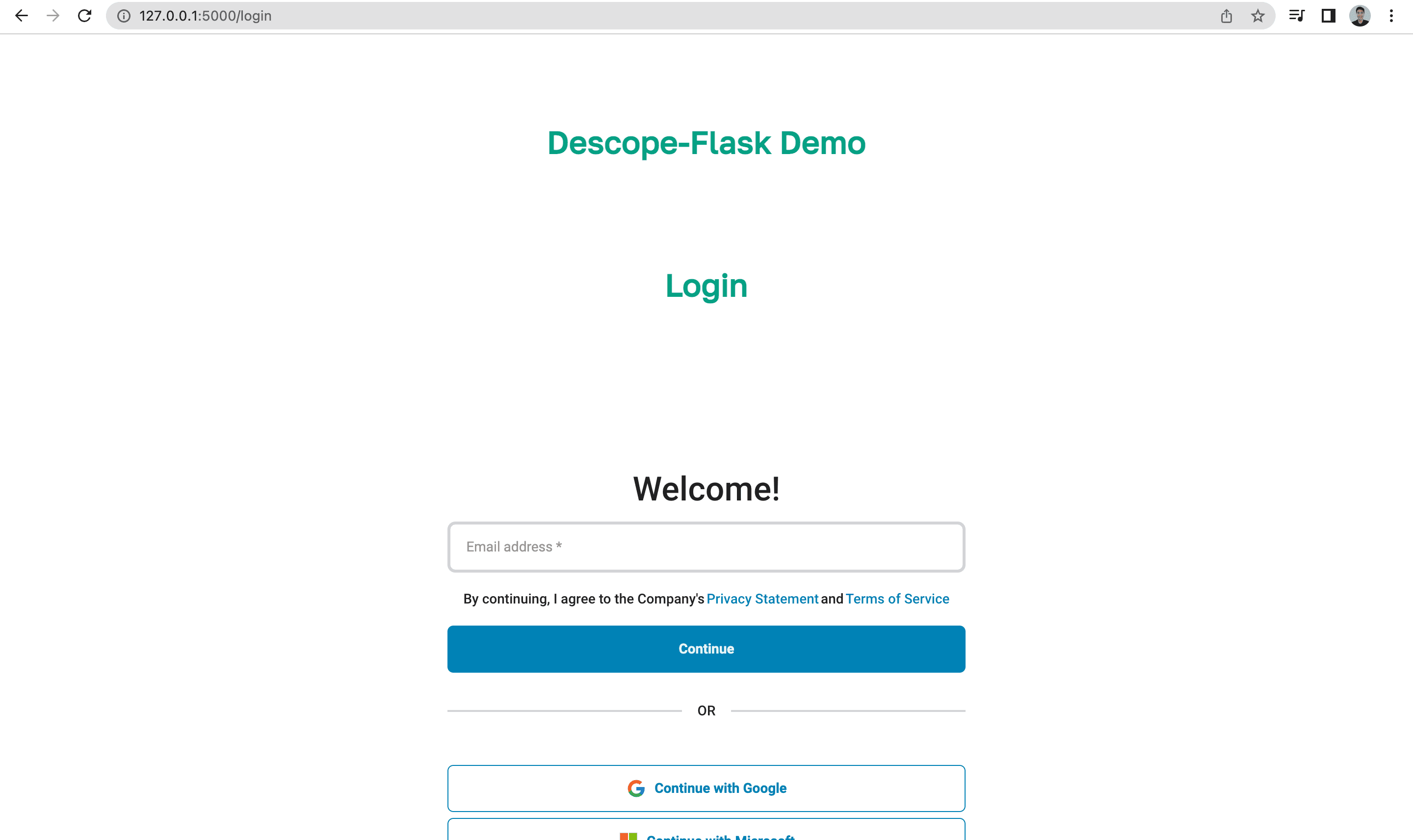
Task: Click the forward navigation arrow
Action: 52,16
